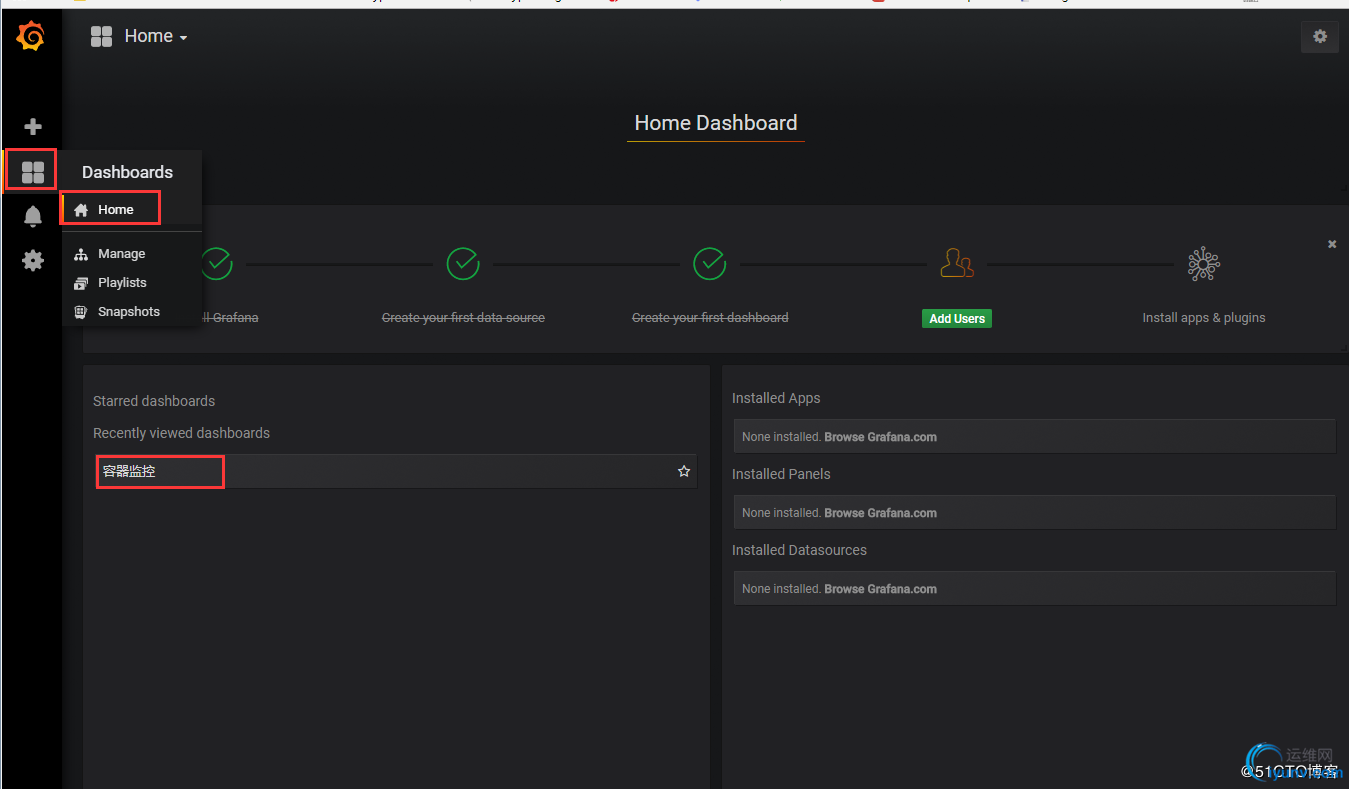Image resolution: width=1349 pixels, height=789 pixels.
Task: Select Manage in the Dashboards menu
Action: pyautogui.click(x=121, y=254)
